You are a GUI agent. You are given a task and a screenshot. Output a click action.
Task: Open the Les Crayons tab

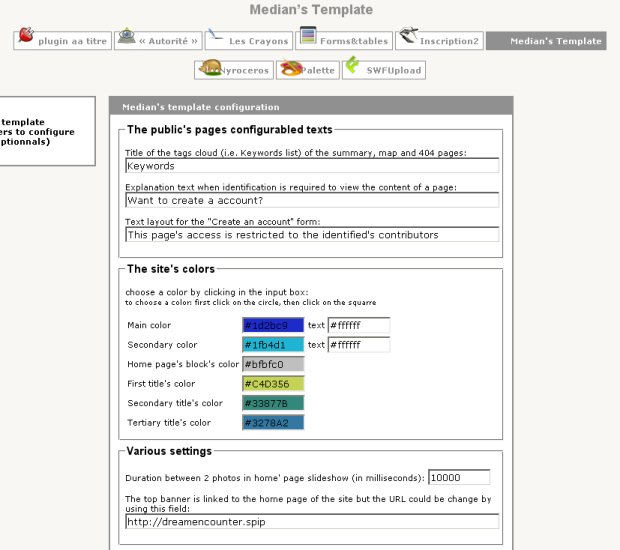(249, 41)
